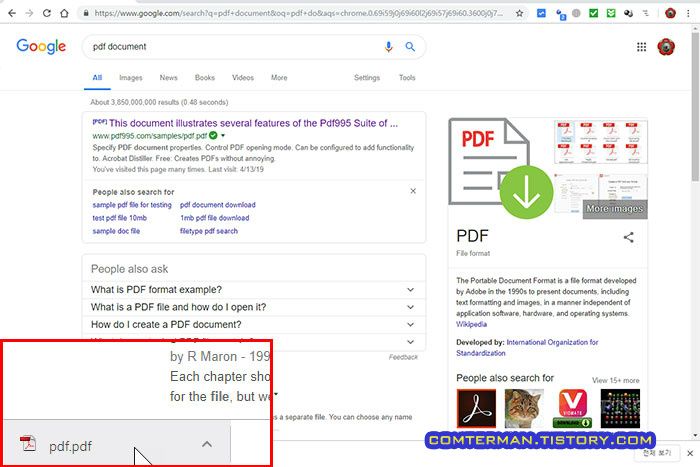The height and width of the screenshot is (467, 700).
Task: Click the green verified check beside pdf995 URL
Action: click(213, 135)
